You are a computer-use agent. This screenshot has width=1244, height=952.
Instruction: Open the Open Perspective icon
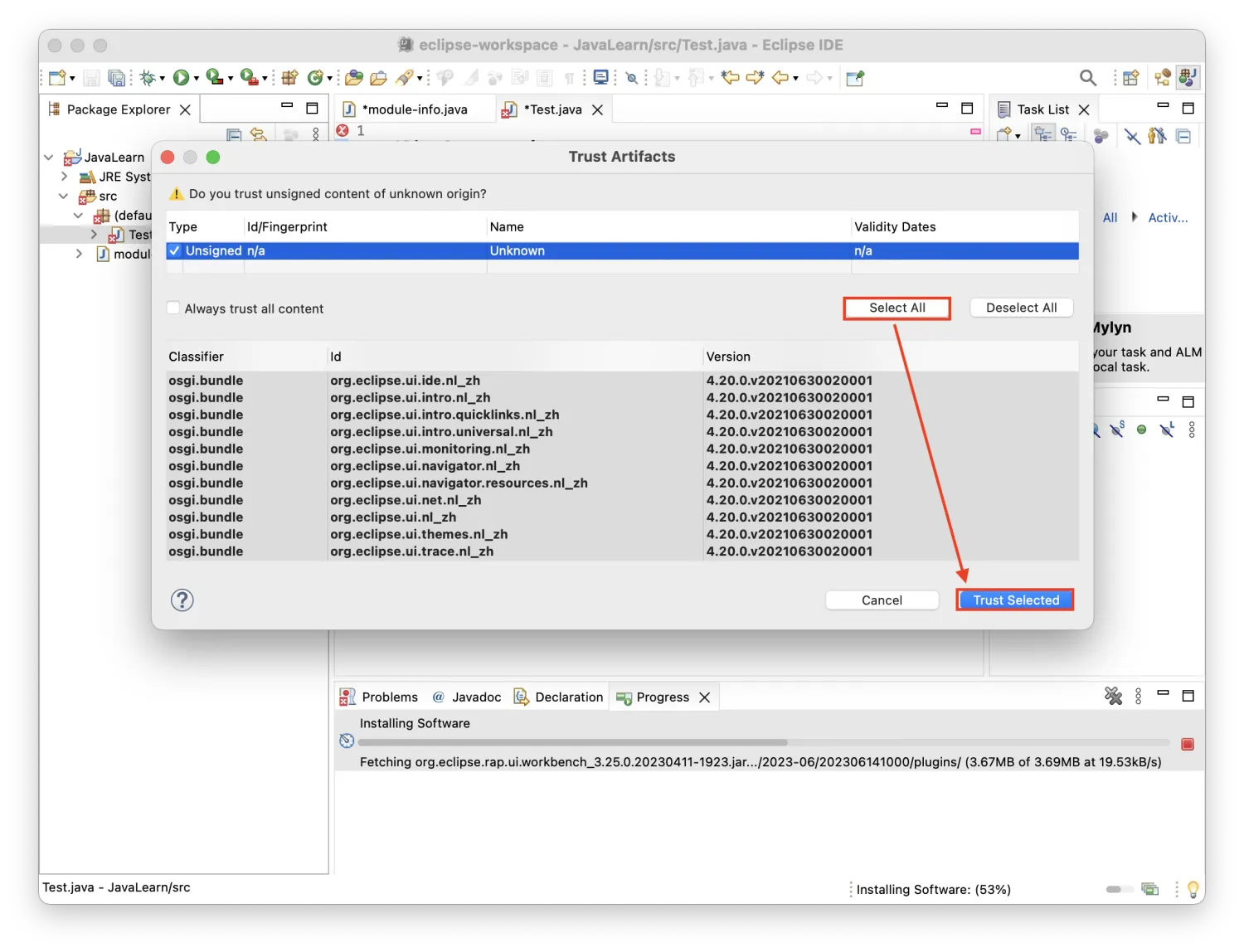point(1130,78)
